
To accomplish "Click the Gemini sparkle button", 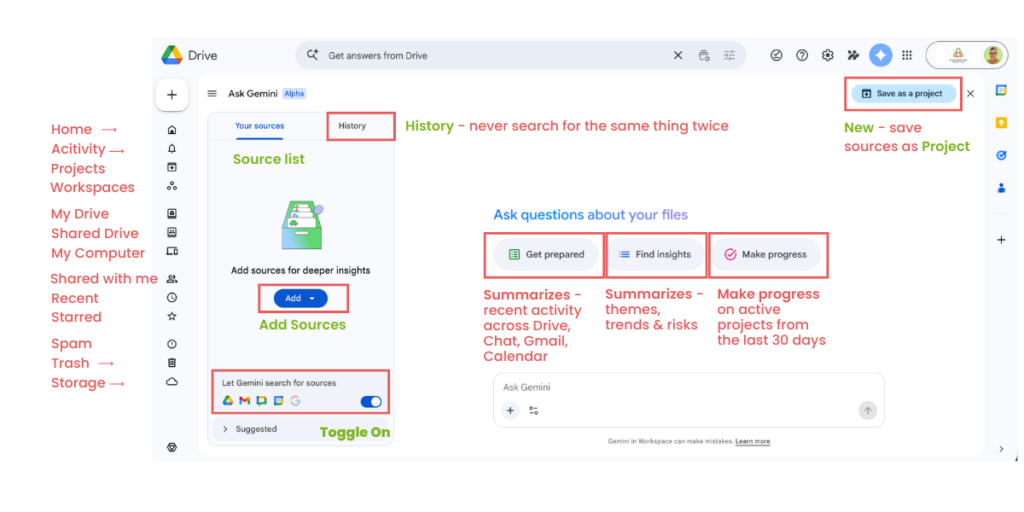I will coord(880,56).
